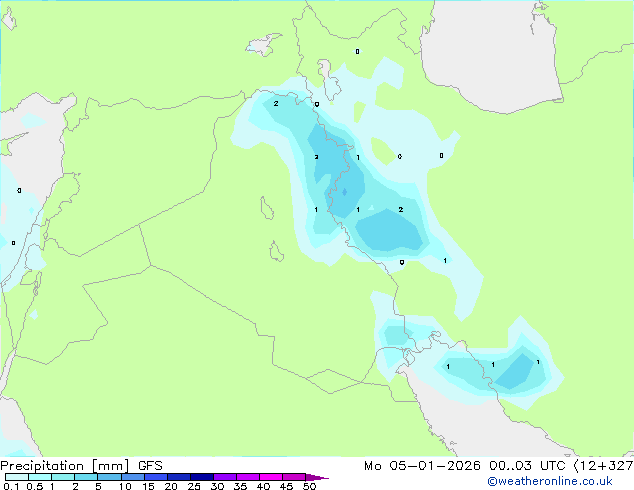
Task: Click the '15' legend scale label
Action: [148, 486]
